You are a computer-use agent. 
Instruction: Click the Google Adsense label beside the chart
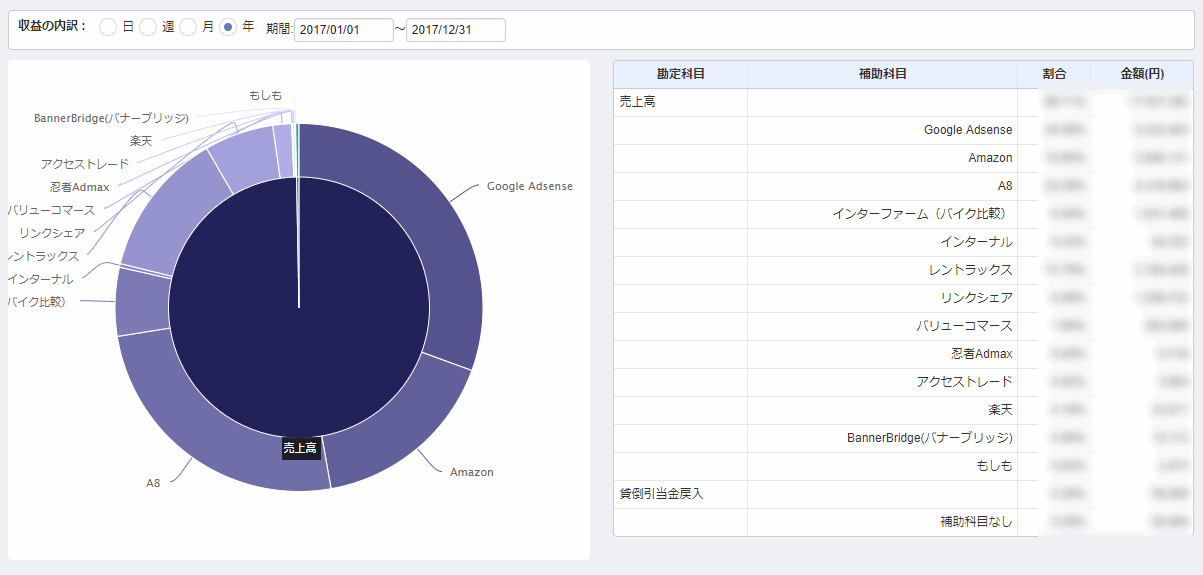coord(529,187)
